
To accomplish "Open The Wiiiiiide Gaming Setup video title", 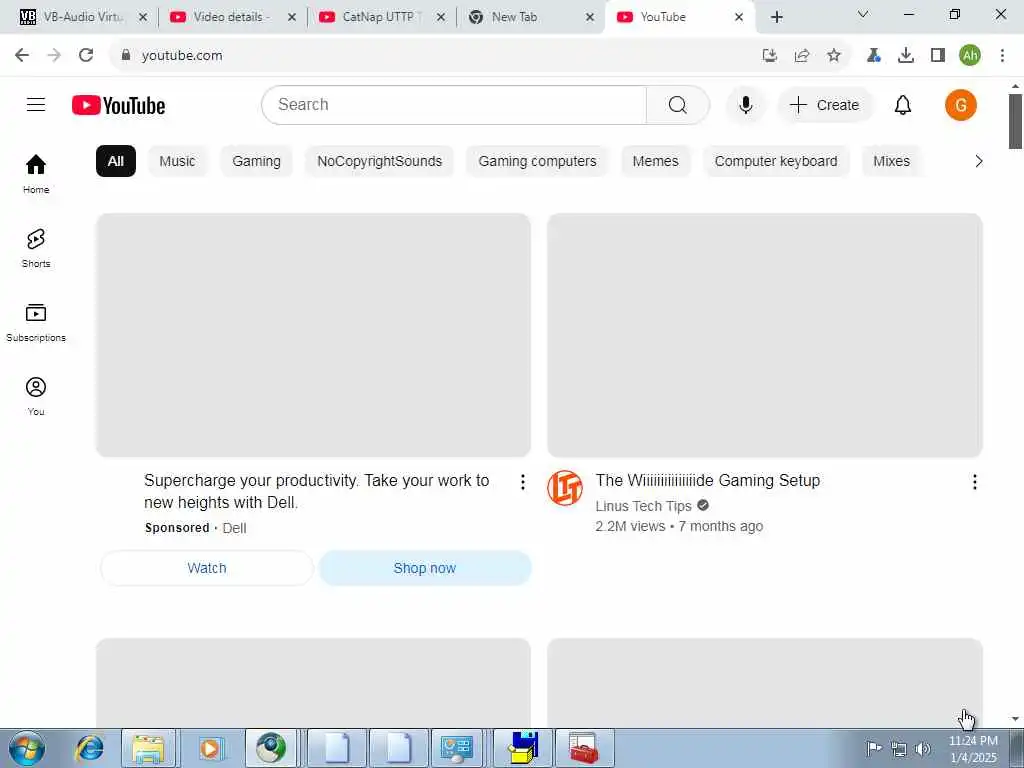I will 707,481.
